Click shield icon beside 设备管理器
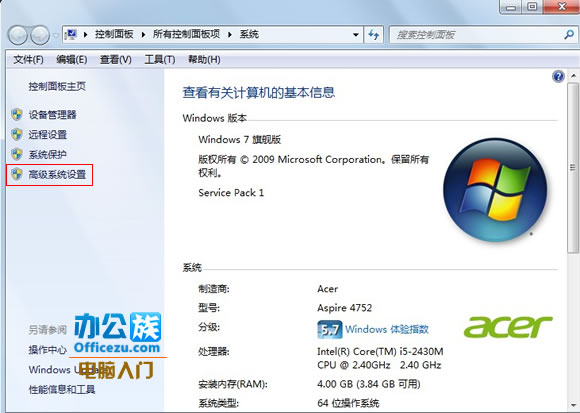Viewport: 580px width, 413px height. (x=17, y=115)
